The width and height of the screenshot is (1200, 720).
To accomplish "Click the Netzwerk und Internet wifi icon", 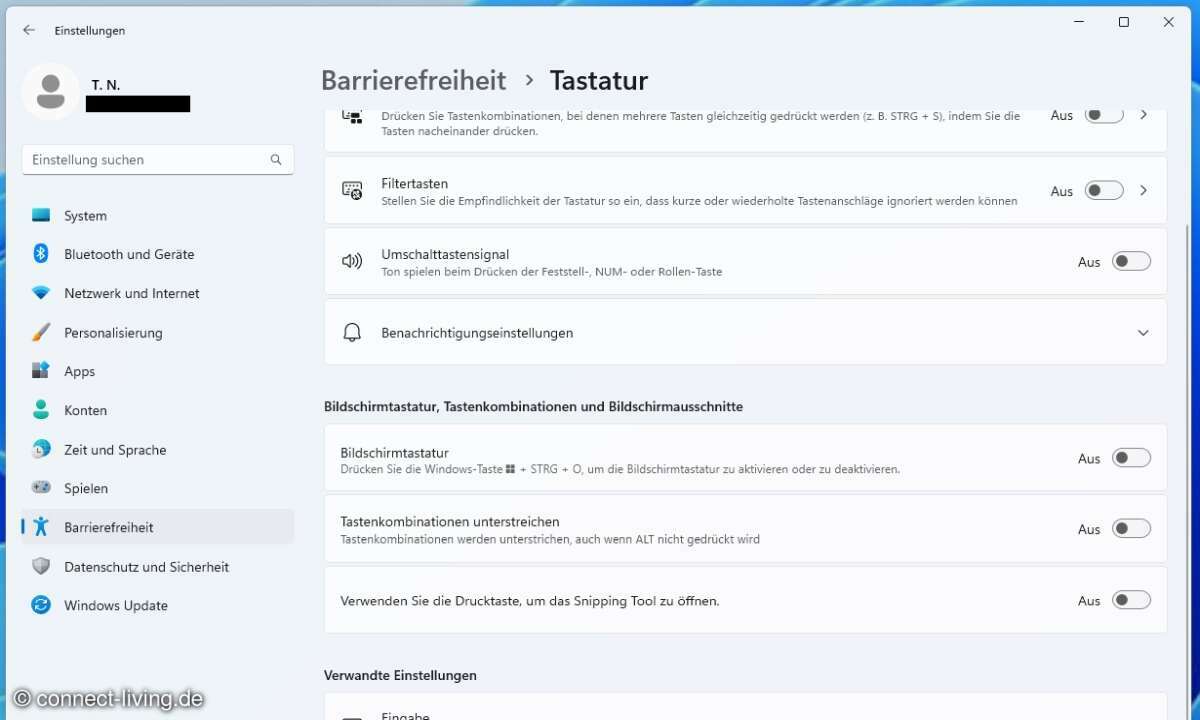I will (41, 293).
